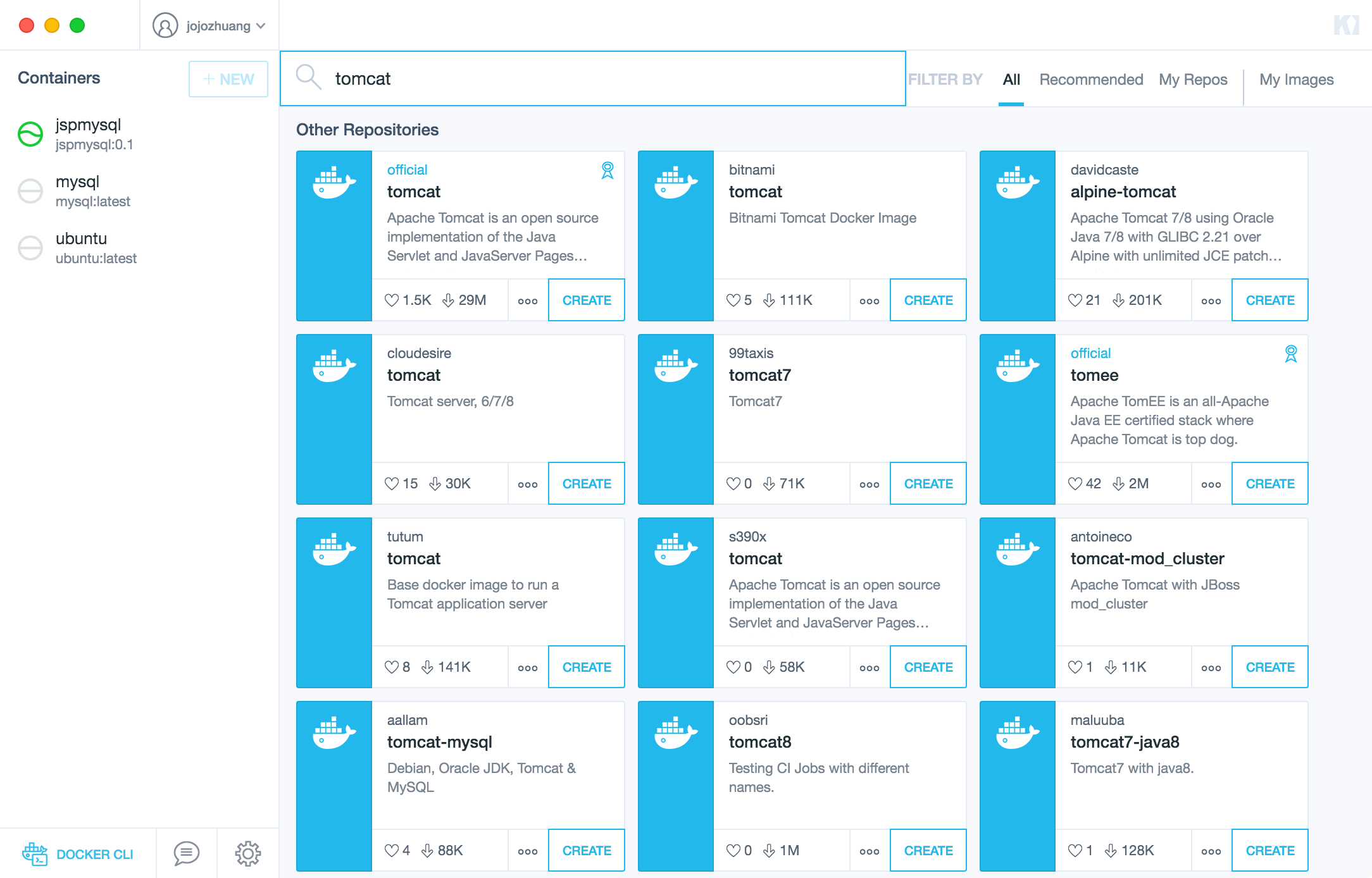Click the Docker whale thumbnail for tutum tomcat
The image size is (1372, 878).
coord(334,602)
